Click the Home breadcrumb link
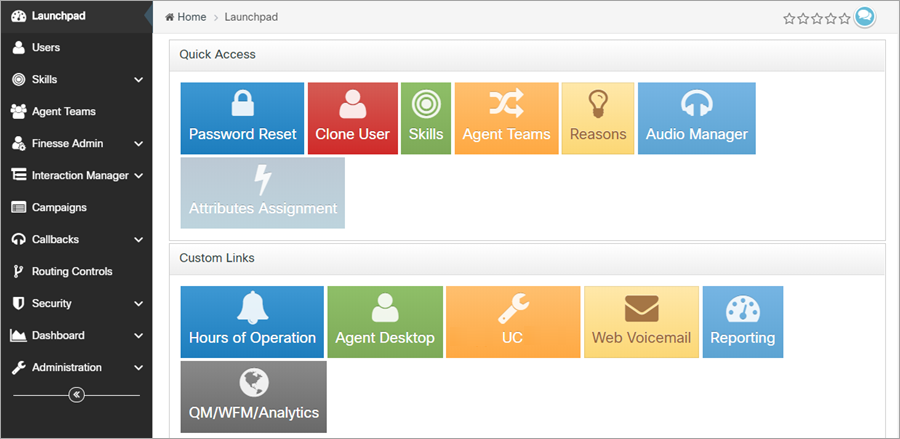The height and width of the screenshot is (439, 900). 191,17
